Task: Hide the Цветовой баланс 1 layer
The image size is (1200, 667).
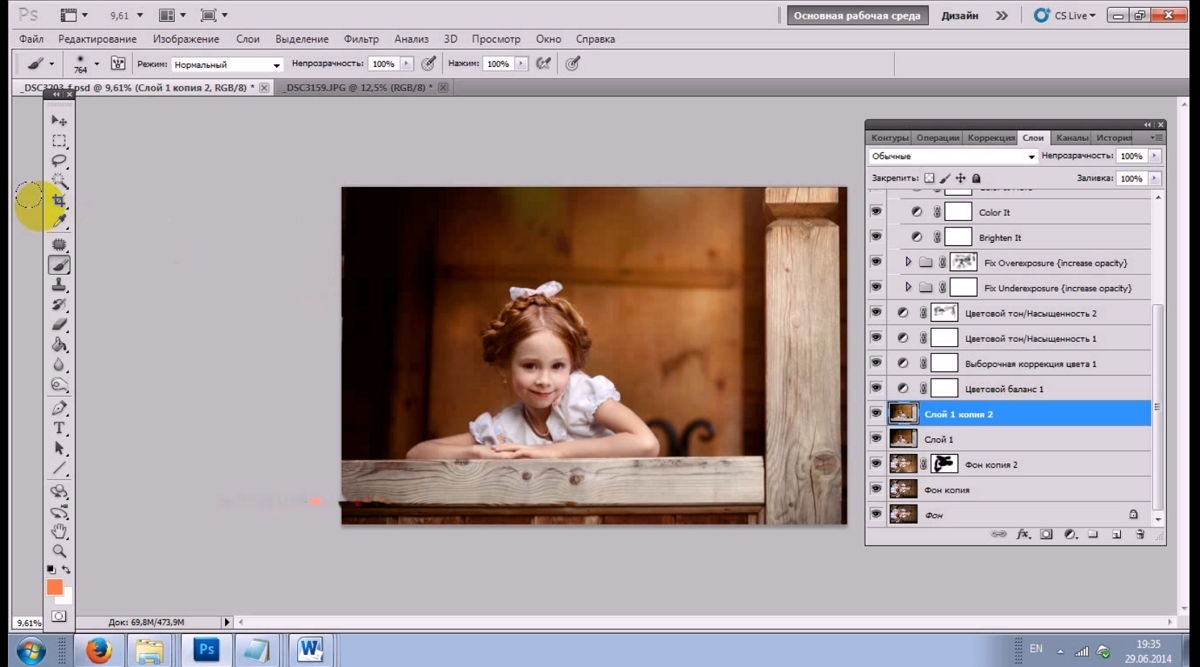Action: point(876,388)
